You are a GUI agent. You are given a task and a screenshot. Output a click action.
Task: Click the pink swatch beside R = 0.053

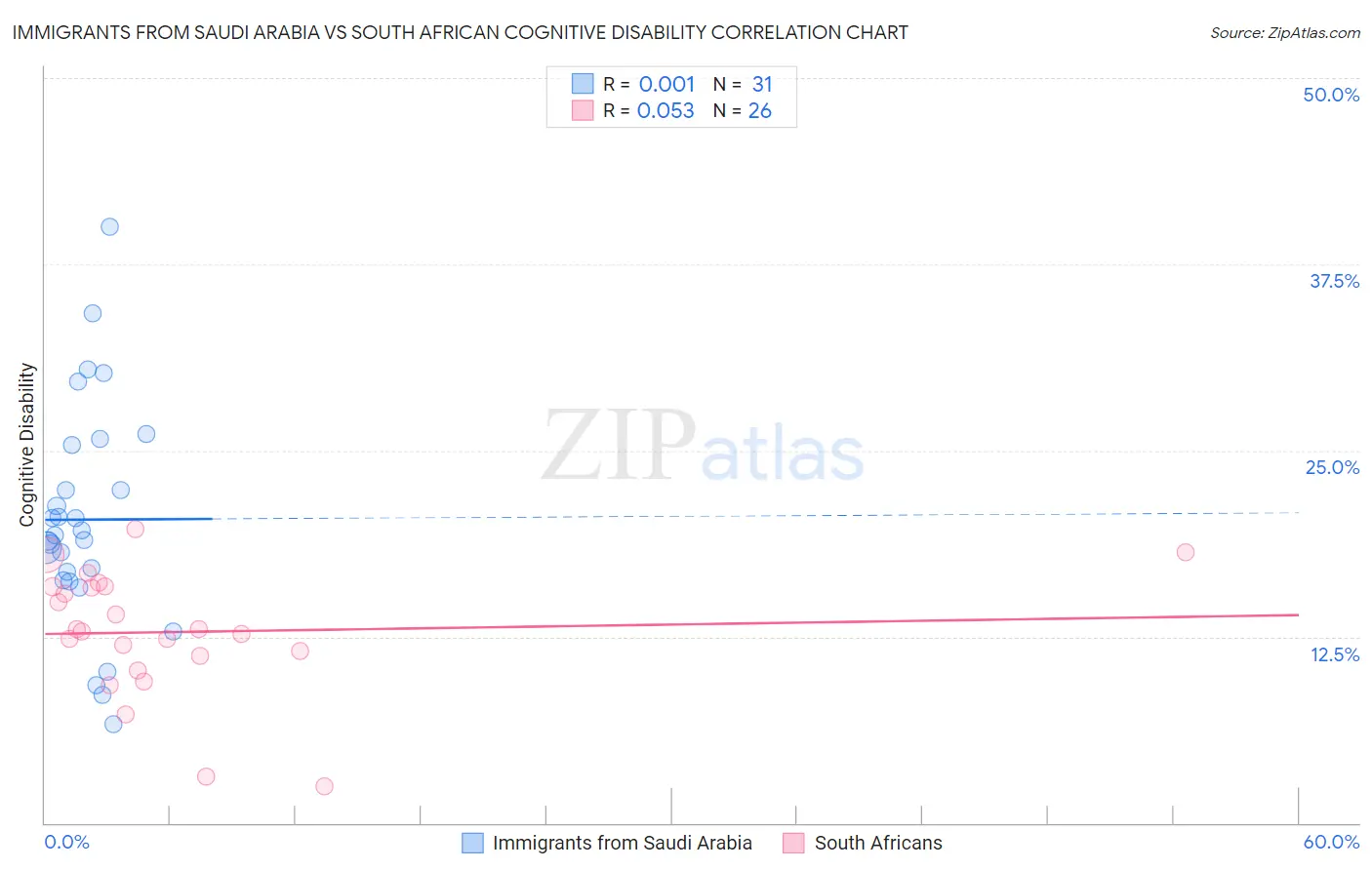pyautogui.click(x=583, y=110)
